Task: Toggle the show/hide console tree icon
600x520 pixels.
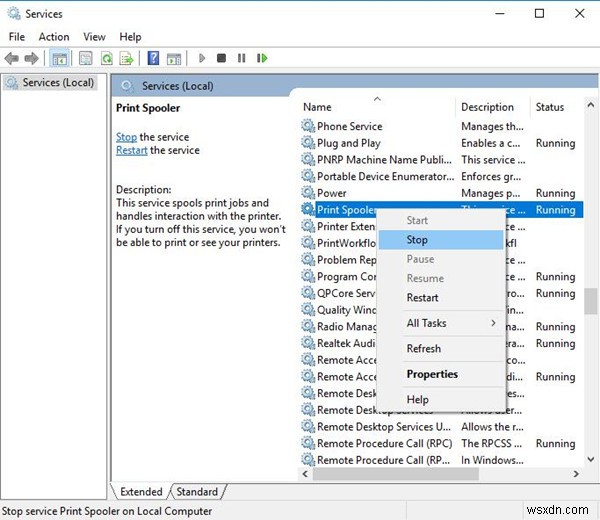Action: click(x=59, y=59)
